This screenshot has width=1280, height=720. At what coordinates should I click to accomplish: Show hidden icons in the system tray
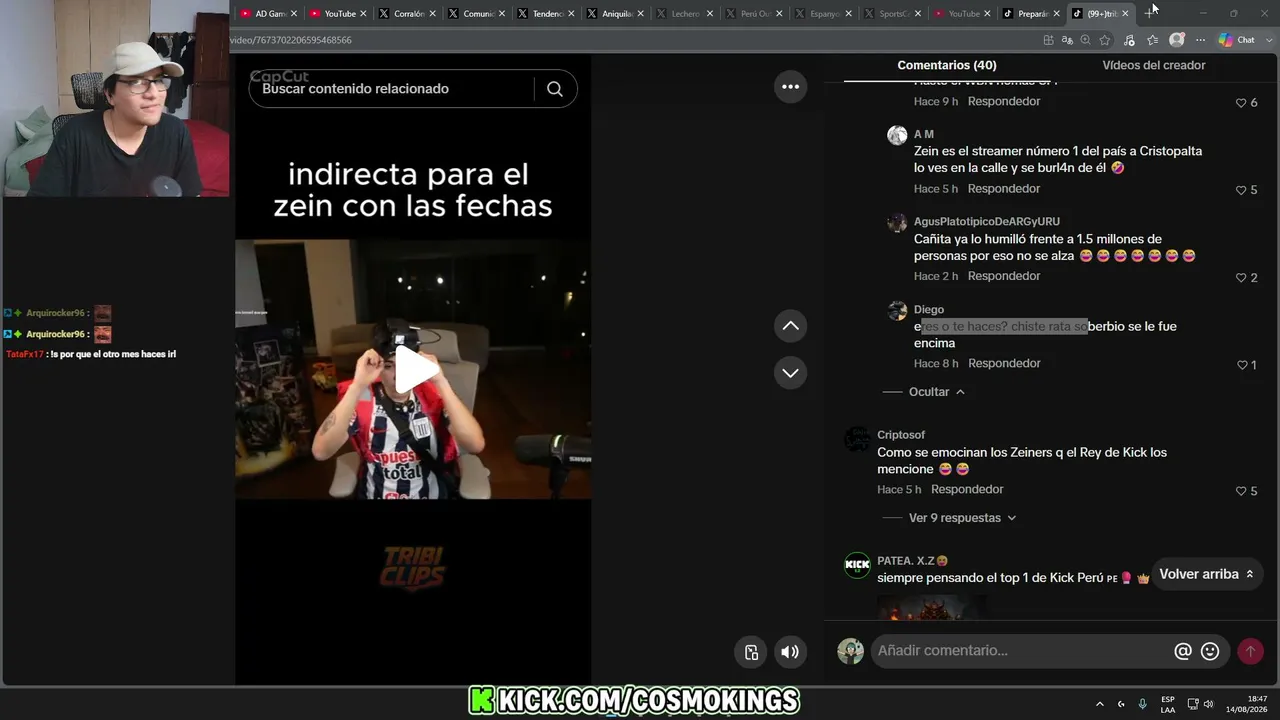[1100, 704]
